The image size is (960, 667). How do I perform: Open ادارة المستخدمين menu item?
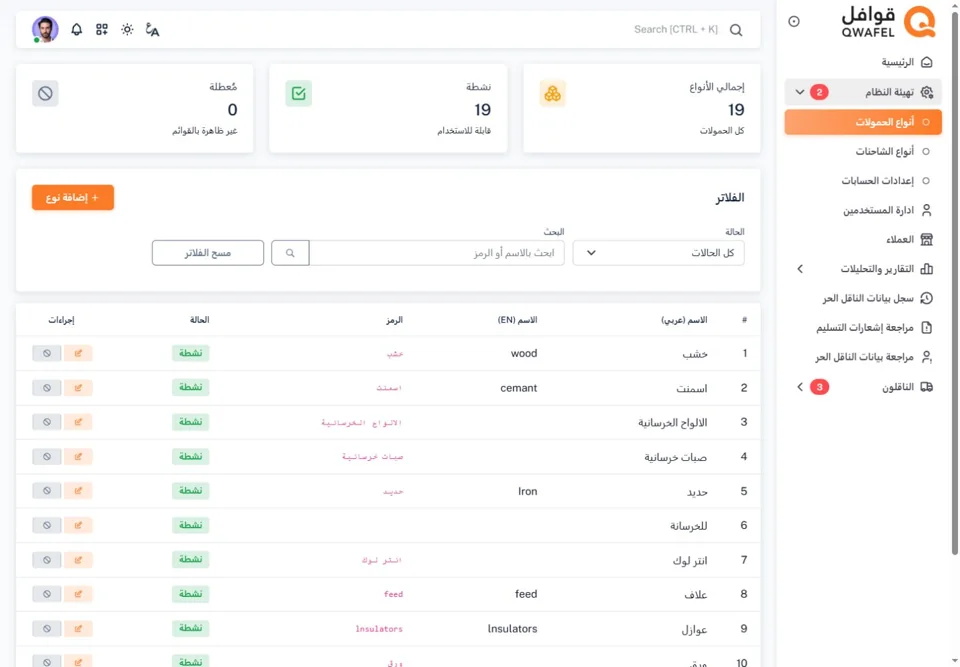[863, 210]
